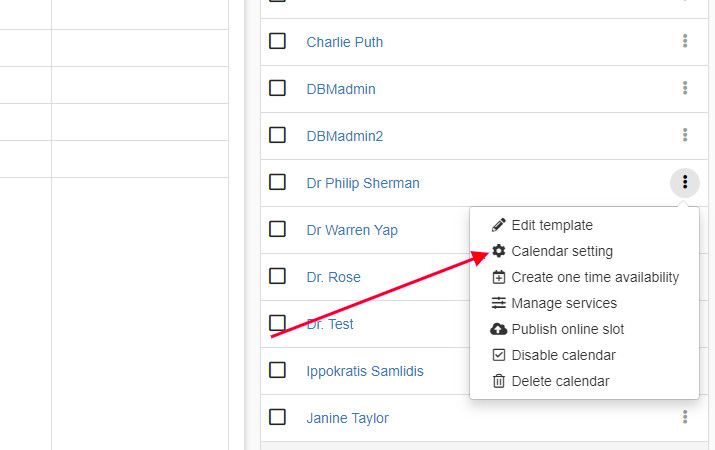
Task: Tick the checkbox for Charlie Puth
Action: [x=278, y=41]
